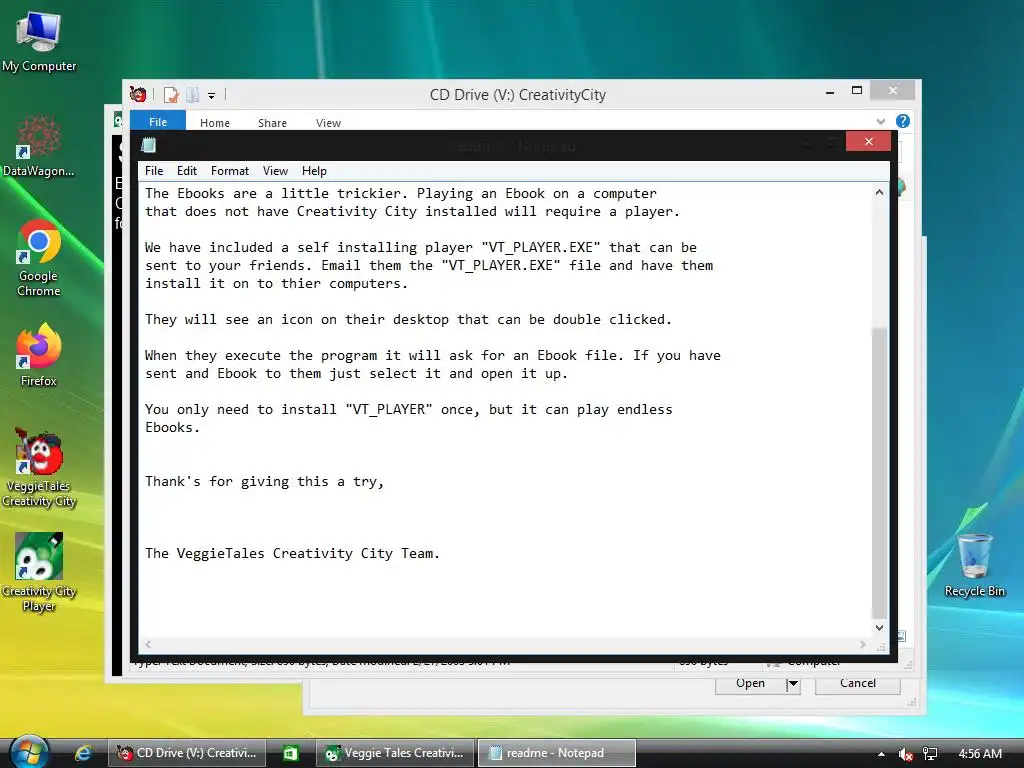This screenshot has height=768, width=1024.
Task: Click in text 'Thank's for giving this a try,'
Action: [264, 481]
